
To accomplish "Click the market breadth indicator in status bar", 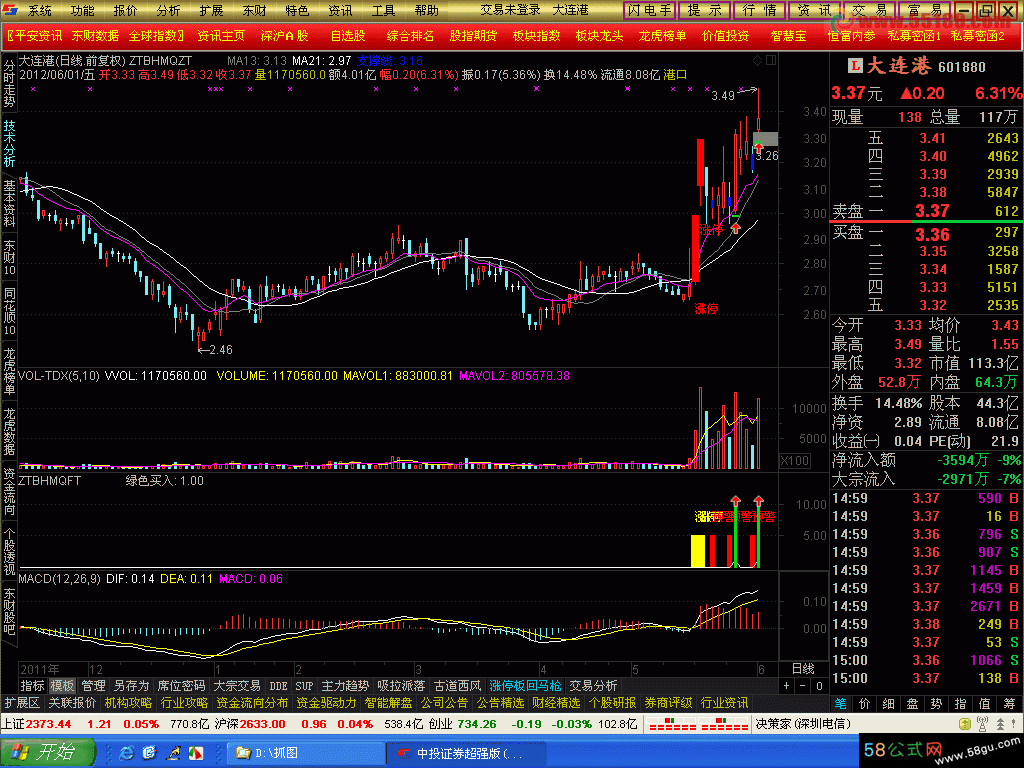I will 698,724.
